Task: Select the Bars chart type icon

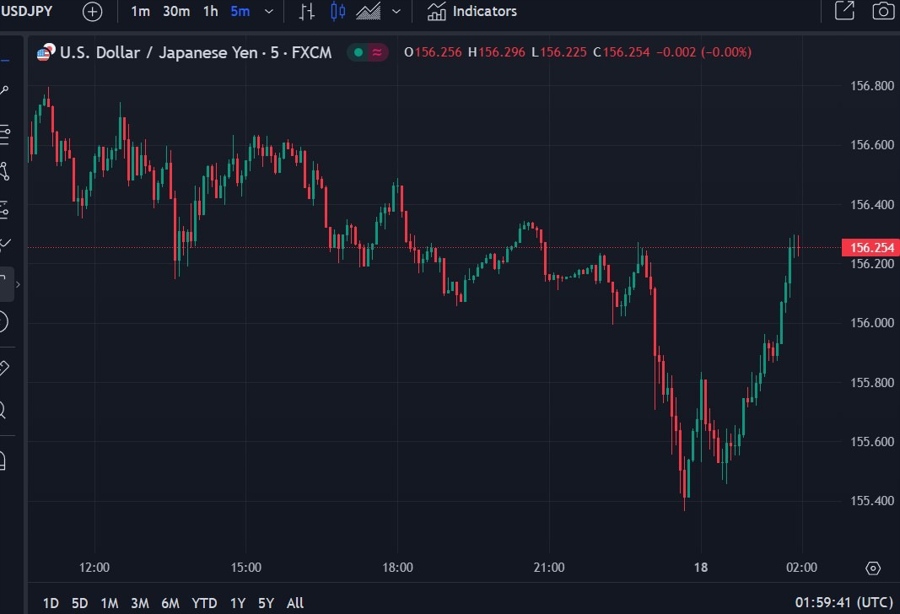Action: pyautogui.click(x=306, y=12)
